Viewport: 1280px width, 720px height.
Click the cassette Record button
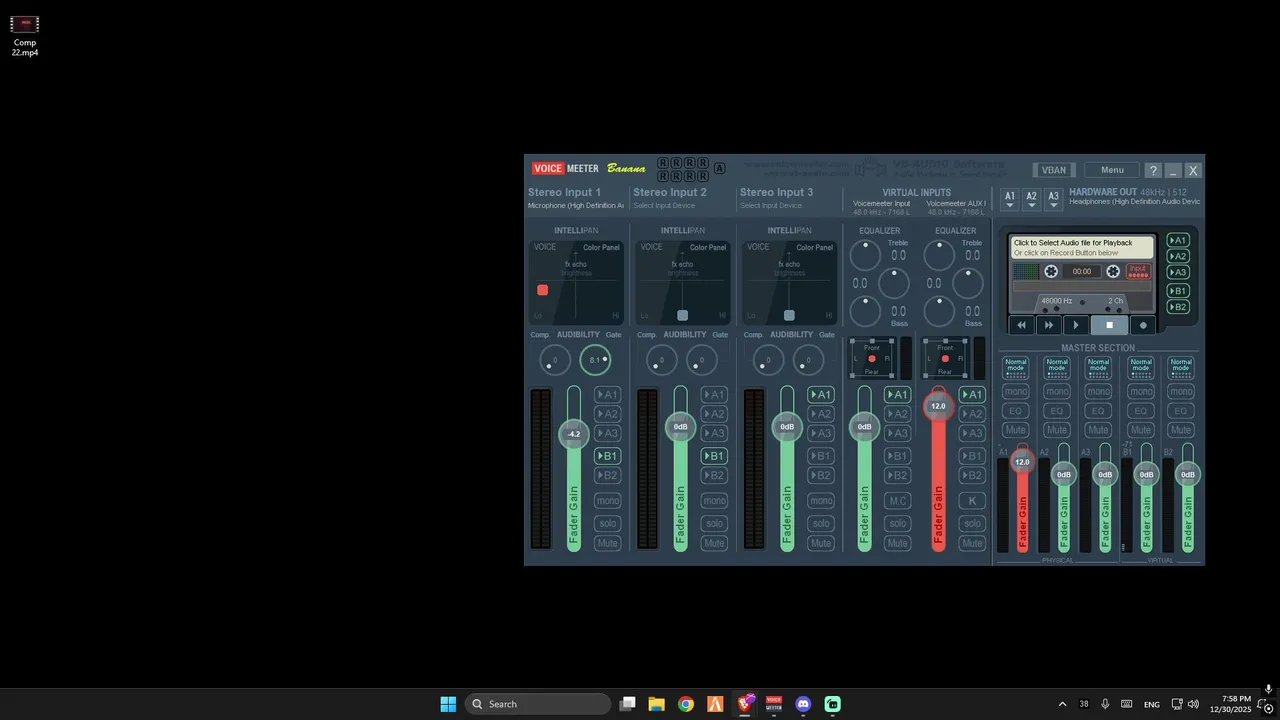[1143, 325]
